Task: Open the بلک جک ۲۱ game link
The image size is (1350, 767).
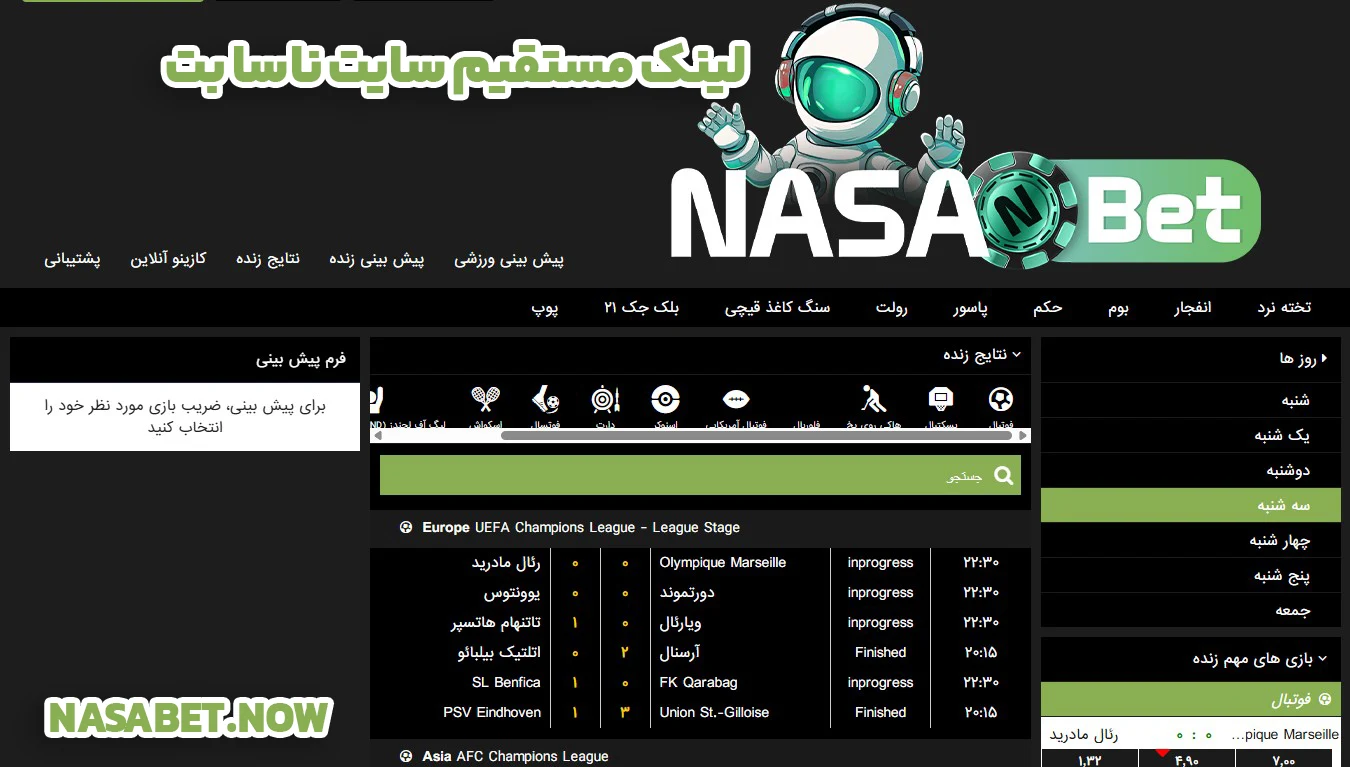Action: point(641,308)
